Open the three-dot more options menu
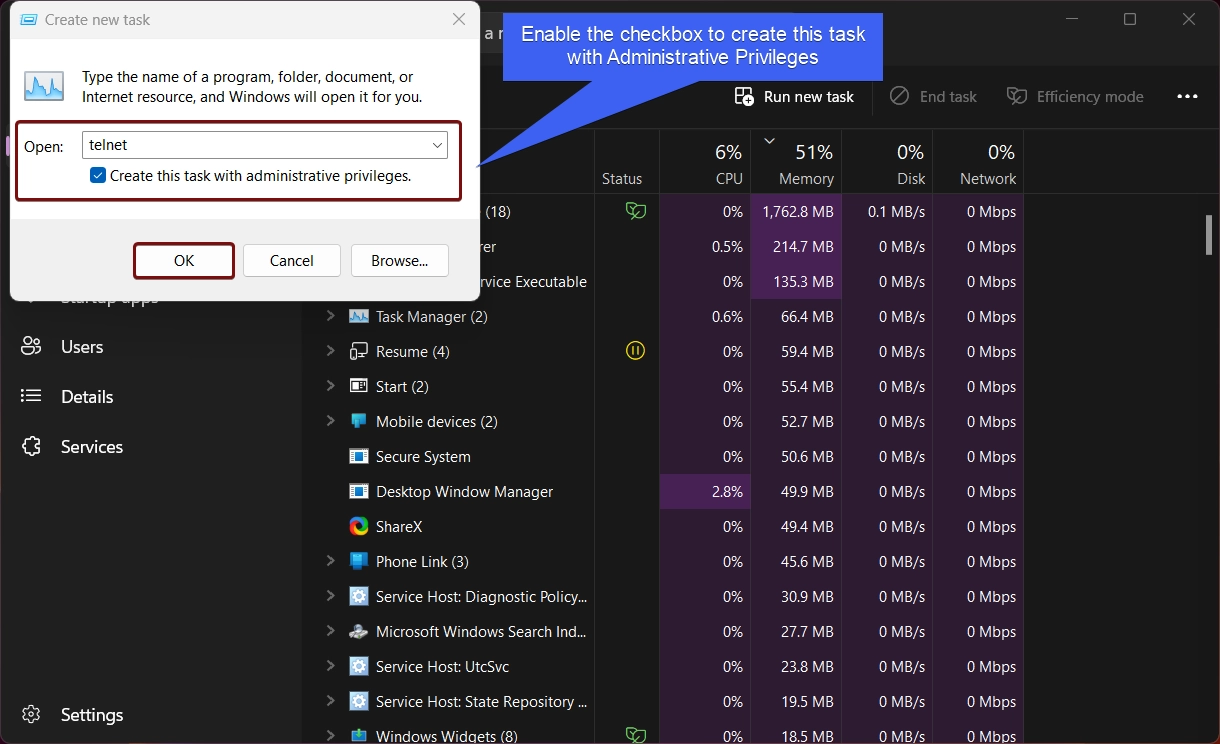This screenshot has height=744, width=1220. (x=1187, y=97)
